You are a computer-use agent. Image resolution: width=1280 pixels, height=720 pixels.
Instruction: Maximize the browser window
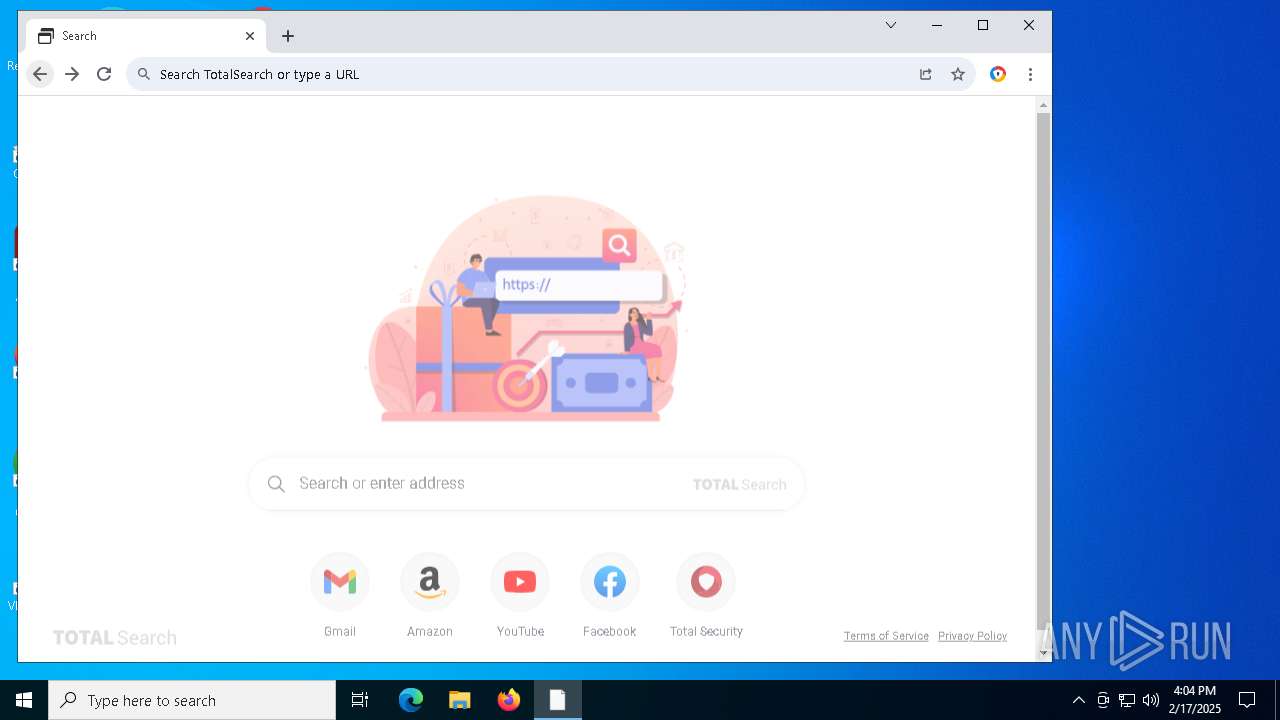[983, 25]
